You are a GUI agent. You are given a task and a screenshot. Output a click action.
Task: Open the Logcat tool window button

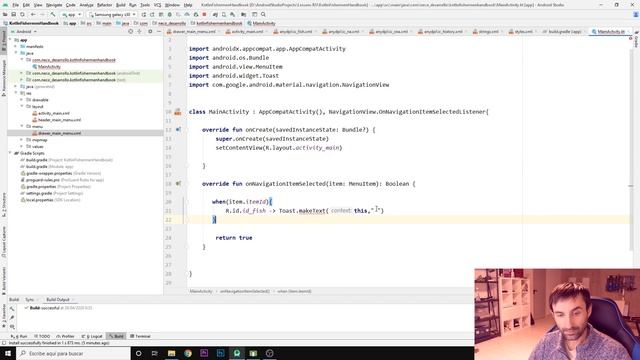point(92,336)
